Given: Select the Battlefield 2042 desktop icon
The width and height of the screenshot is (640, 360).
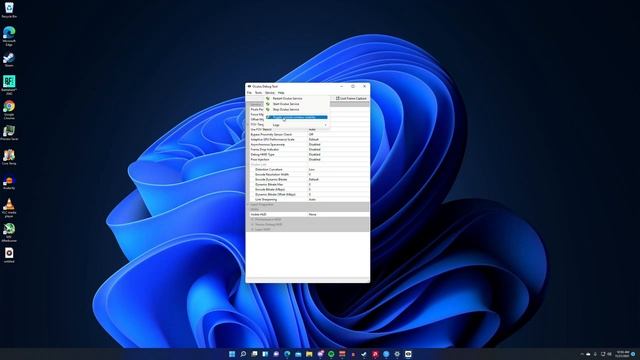Looking at the screenshot, I should 9,85.
